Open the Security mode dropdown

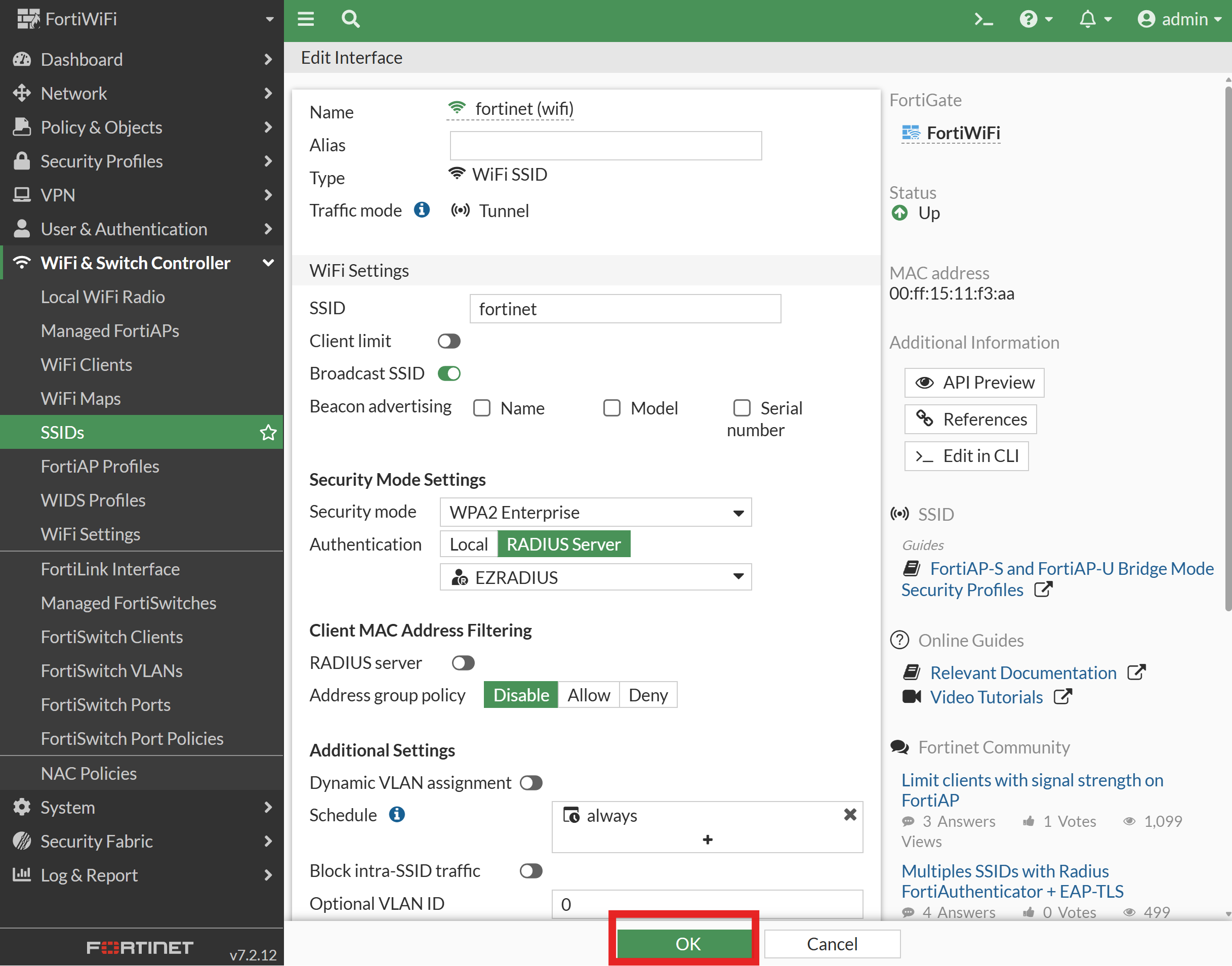coord(595,512)
